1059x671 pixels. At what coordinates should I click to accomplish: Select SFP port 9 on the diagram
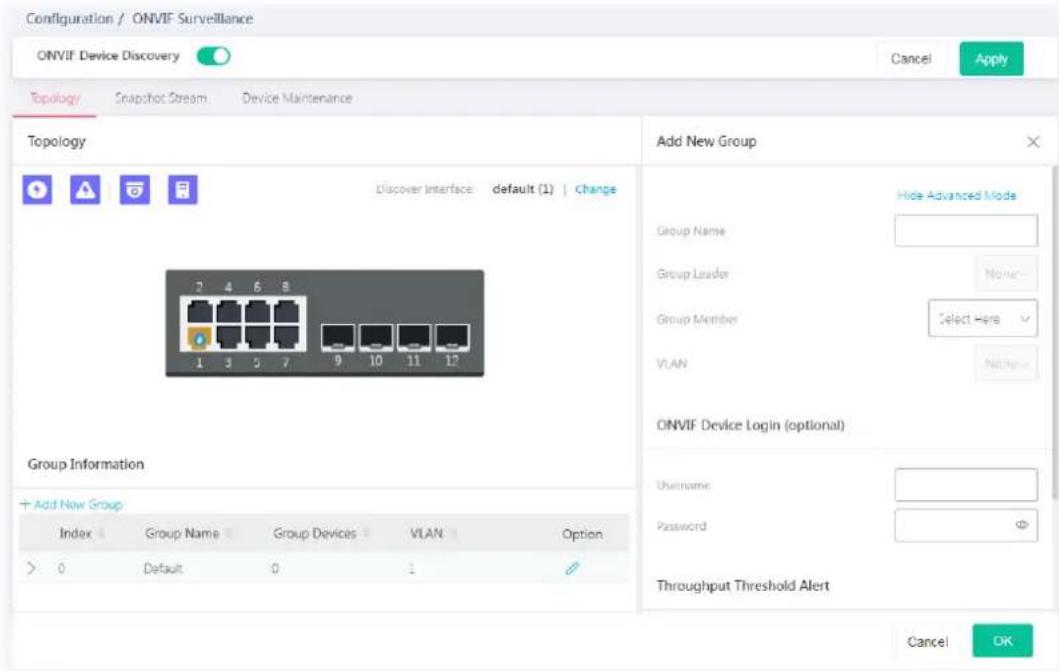[x=338, y=337]
